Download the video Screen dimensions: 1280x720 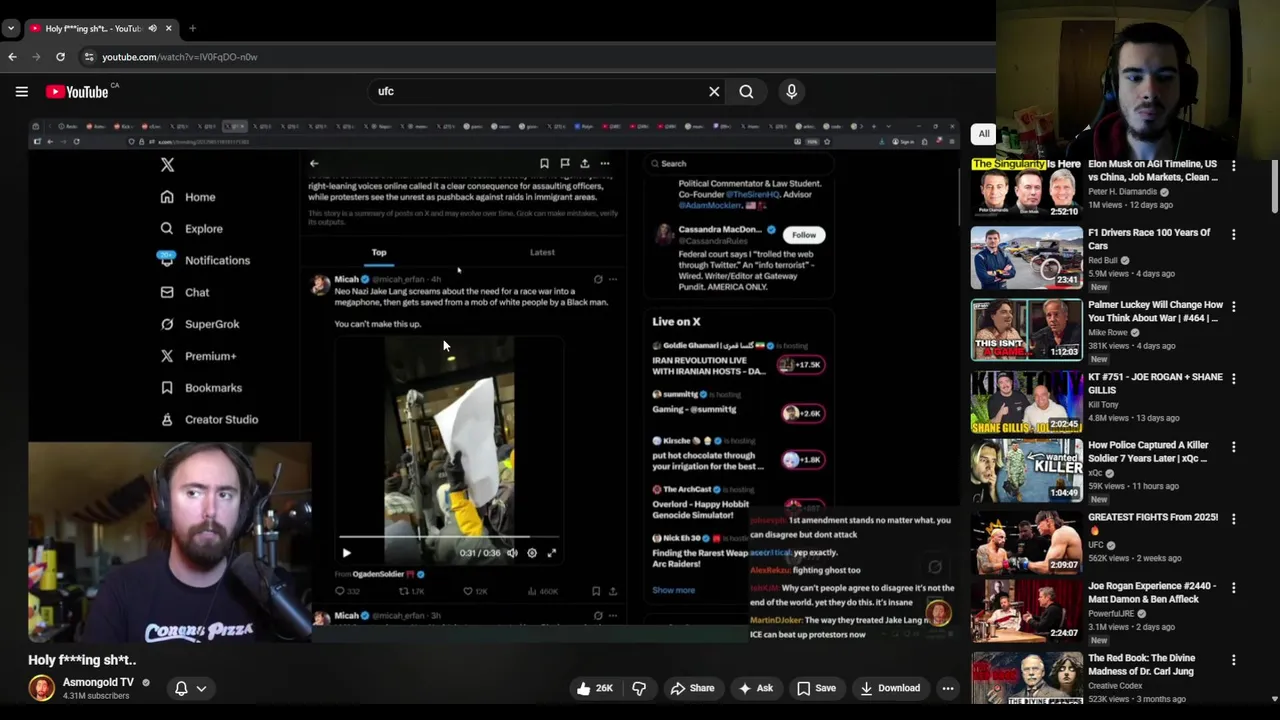(x=889, y=688)
